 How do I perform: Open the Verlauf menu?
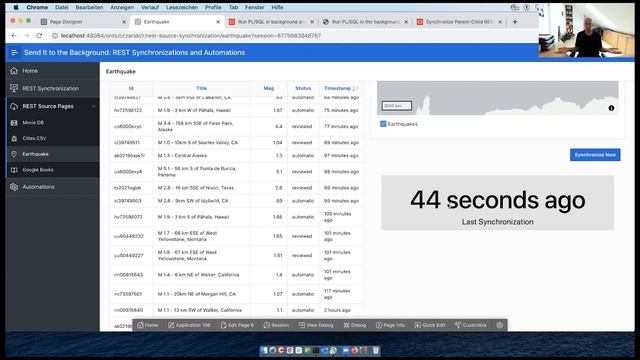point(150,7)
